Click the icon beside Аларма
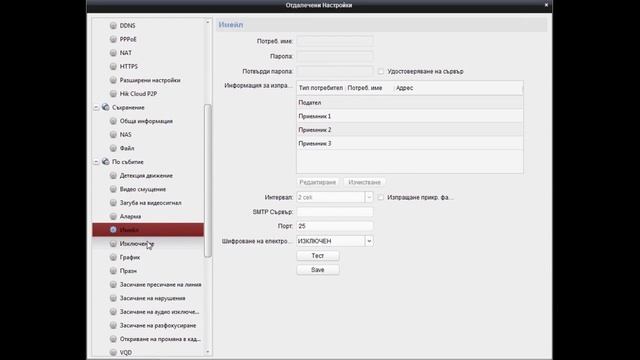The width and height of the screenshot is (640, 360). tap(113, 216)
